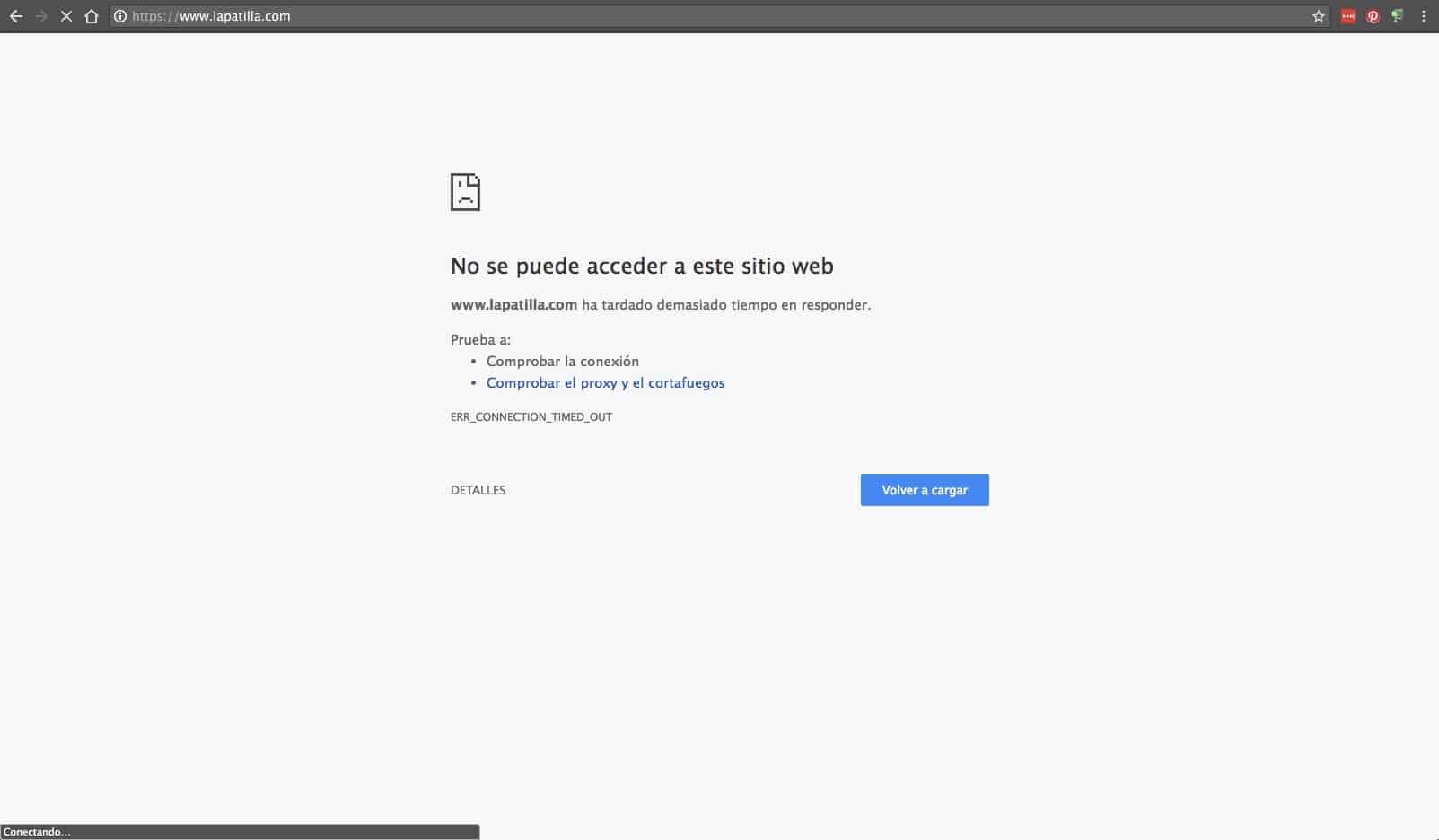Click the 'Conectando…' status bar text
The width and height of the screenshot is (1439, 840).
pos(37,832)
